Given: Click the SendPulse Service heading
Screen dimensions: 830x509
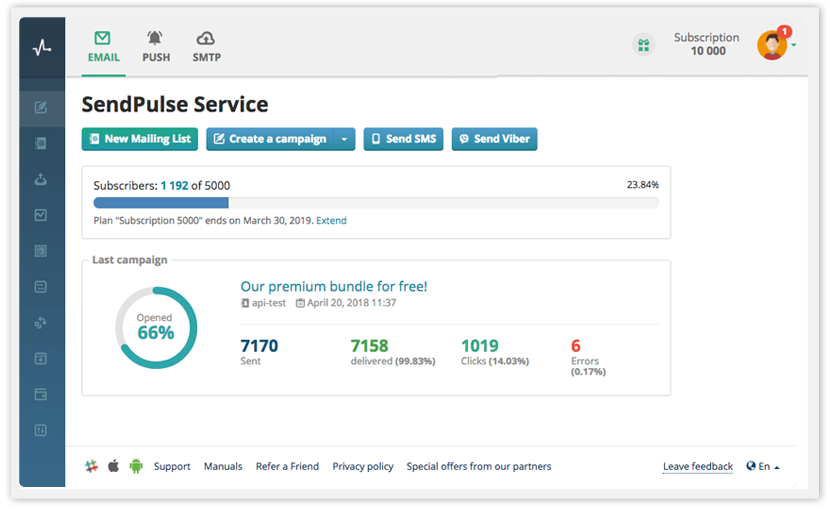Looking at the screenshot, I should [175, 104].
